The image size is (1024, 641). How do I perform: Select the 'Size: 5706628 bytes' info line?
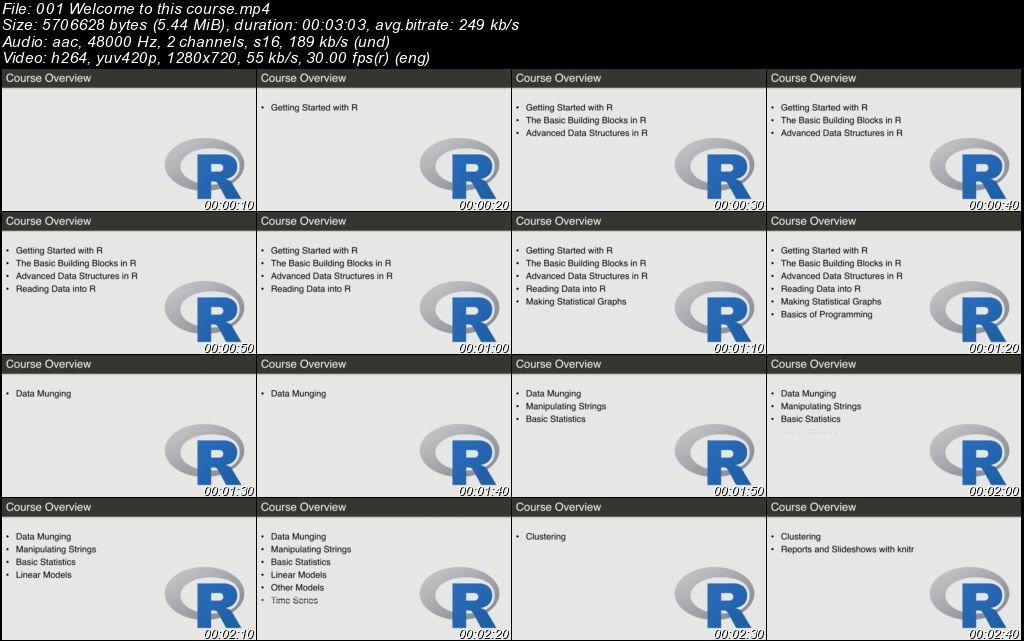[x=261, y=25]
